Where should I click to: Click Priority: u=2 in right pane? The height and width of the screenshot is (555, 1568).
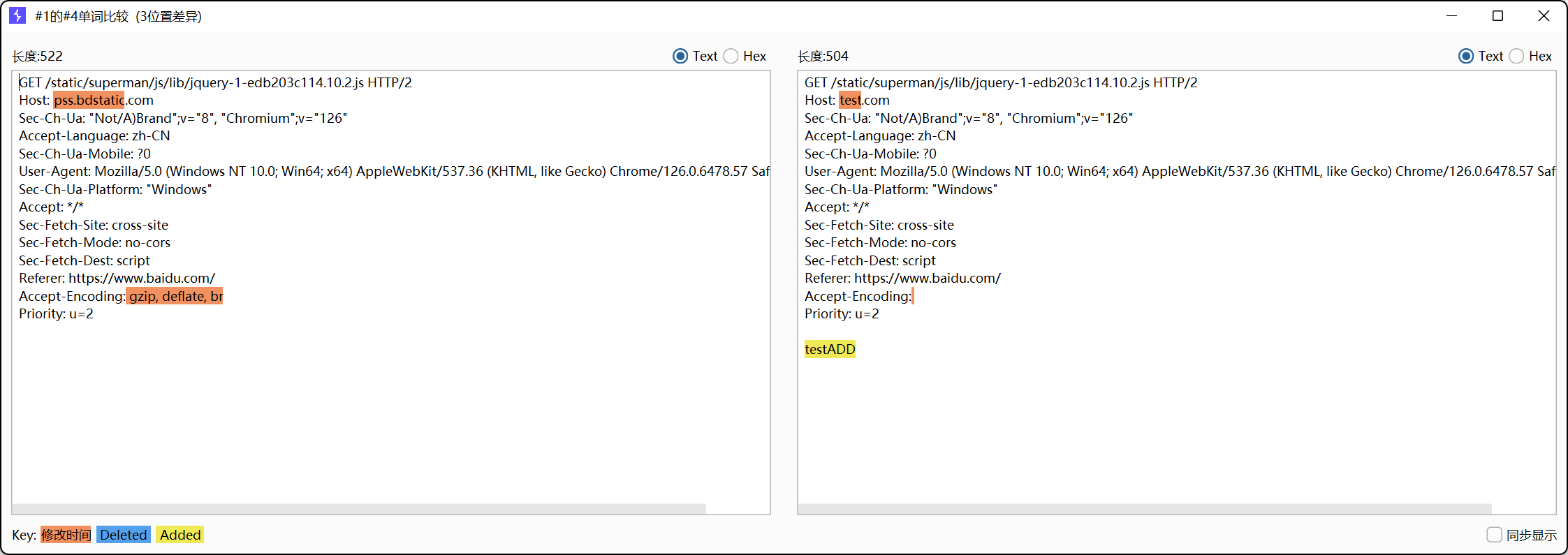pyautogui.click(x=842, y=313)
